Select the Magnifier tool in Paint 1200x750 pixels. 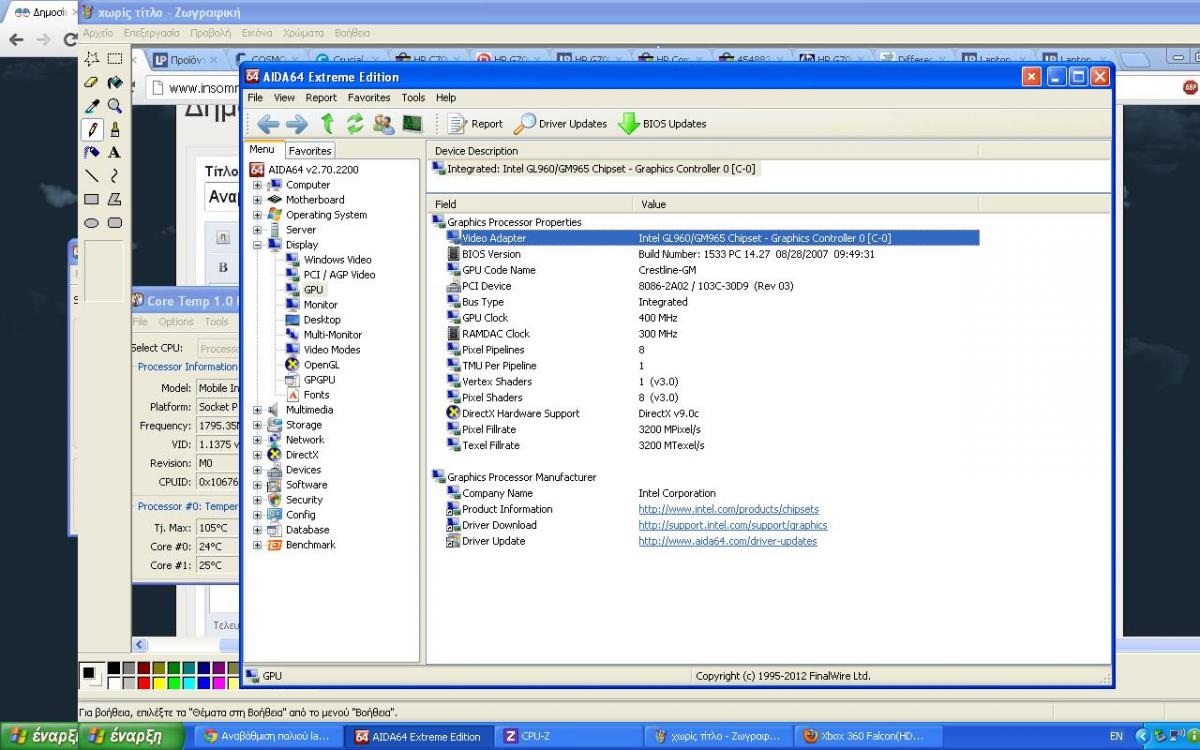(x=115, y=106)
